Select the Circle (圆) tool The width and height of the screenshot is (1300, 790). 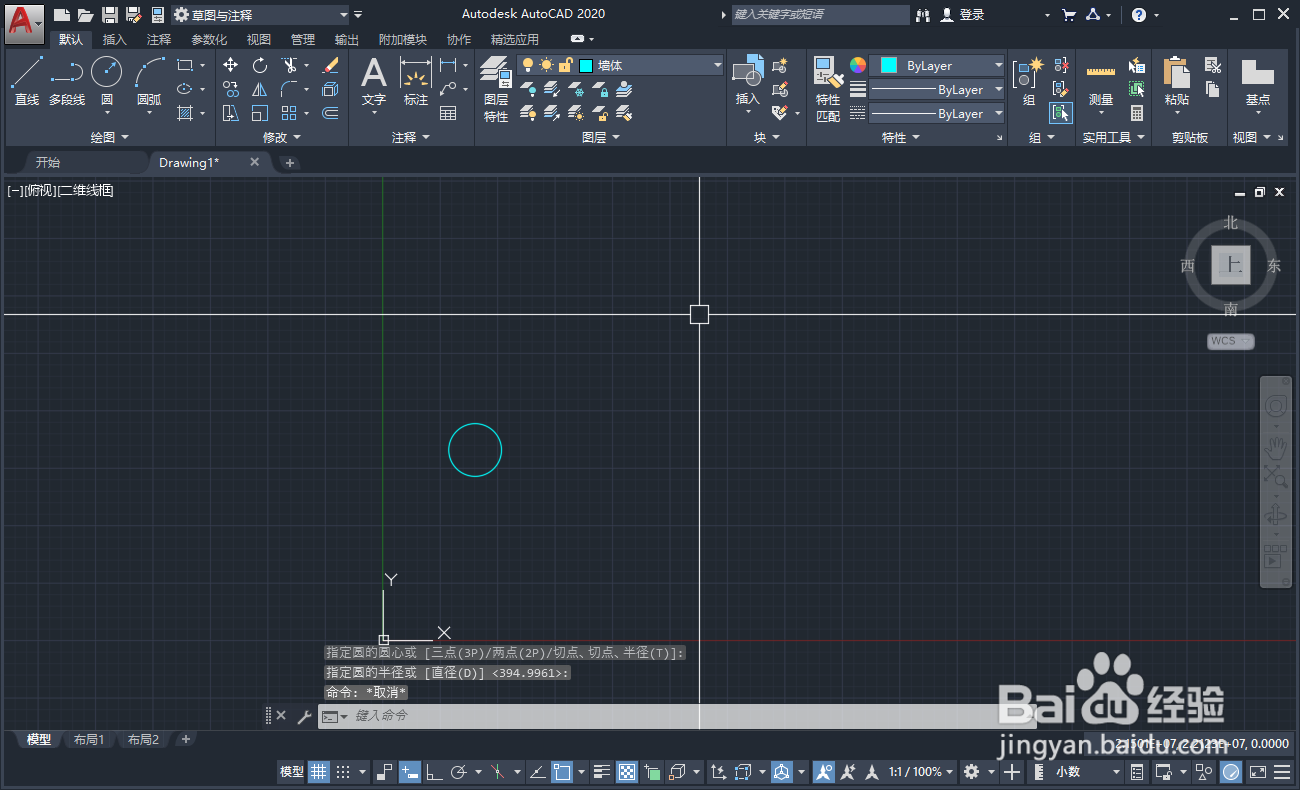click(x=107, y=80)
